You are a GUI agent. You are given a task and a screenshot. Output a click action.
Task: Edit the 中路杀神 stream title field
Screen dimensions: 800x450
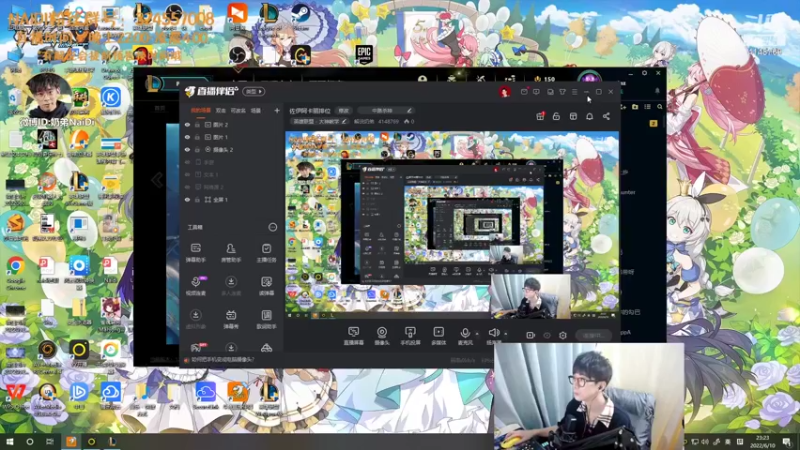386,110
